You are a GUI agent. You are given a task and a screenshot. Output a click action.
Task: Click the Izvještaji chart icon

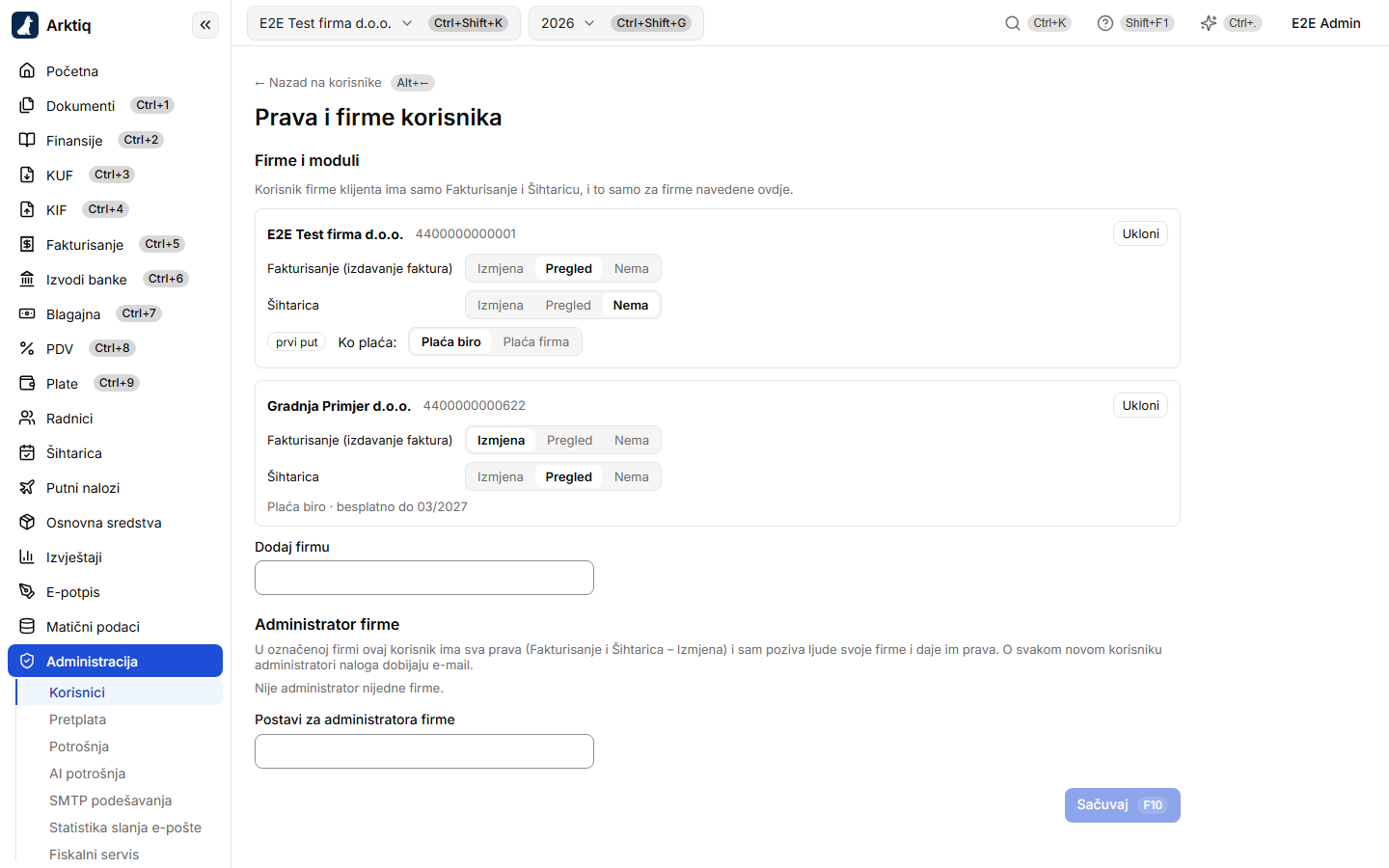click(27, 556)
